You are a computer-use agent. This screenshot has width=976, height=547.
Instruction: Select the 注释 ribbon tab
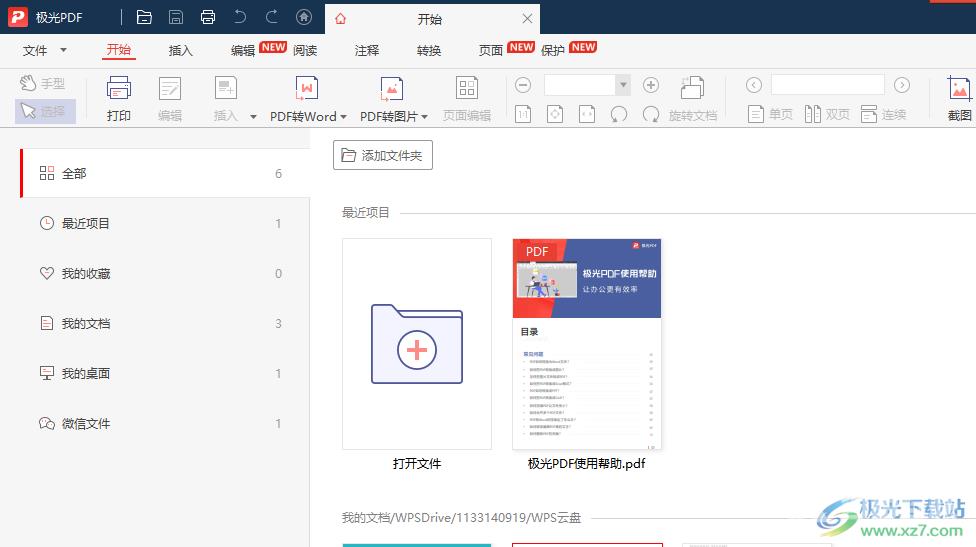(367, 50)
